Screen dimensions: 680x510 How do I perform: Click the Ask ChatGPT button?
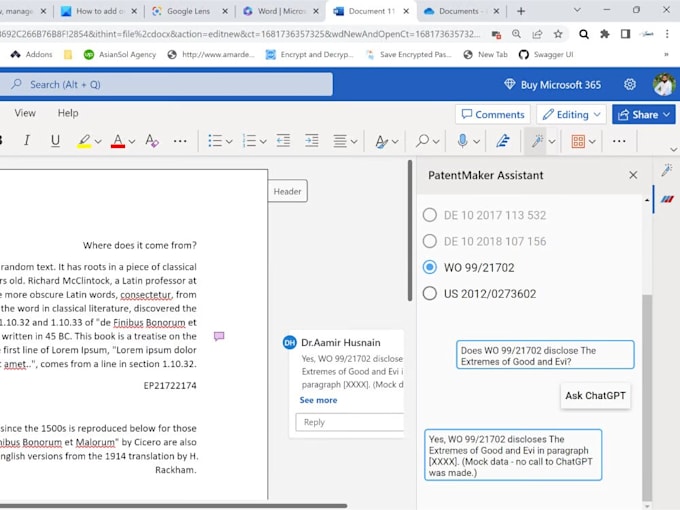pyautogui.click(x=595, y=396)
